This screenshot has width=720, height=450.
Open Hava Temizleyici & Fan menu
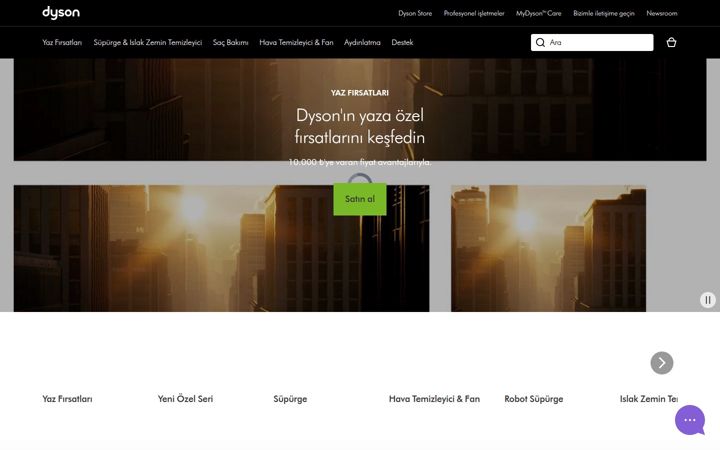click(296, 42)
